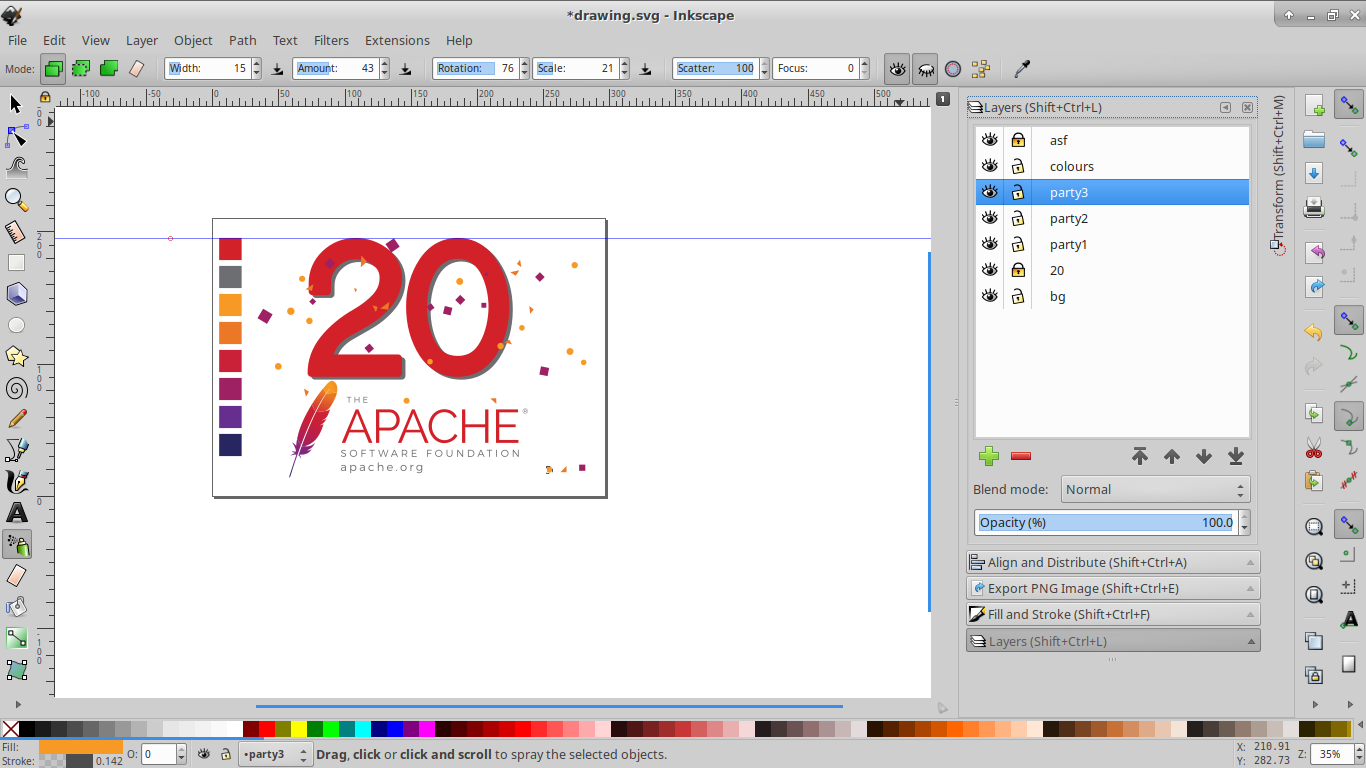Screen dimensions: 1366x768
Task: Lock the party1 layer padlock
Action: 1018,244
